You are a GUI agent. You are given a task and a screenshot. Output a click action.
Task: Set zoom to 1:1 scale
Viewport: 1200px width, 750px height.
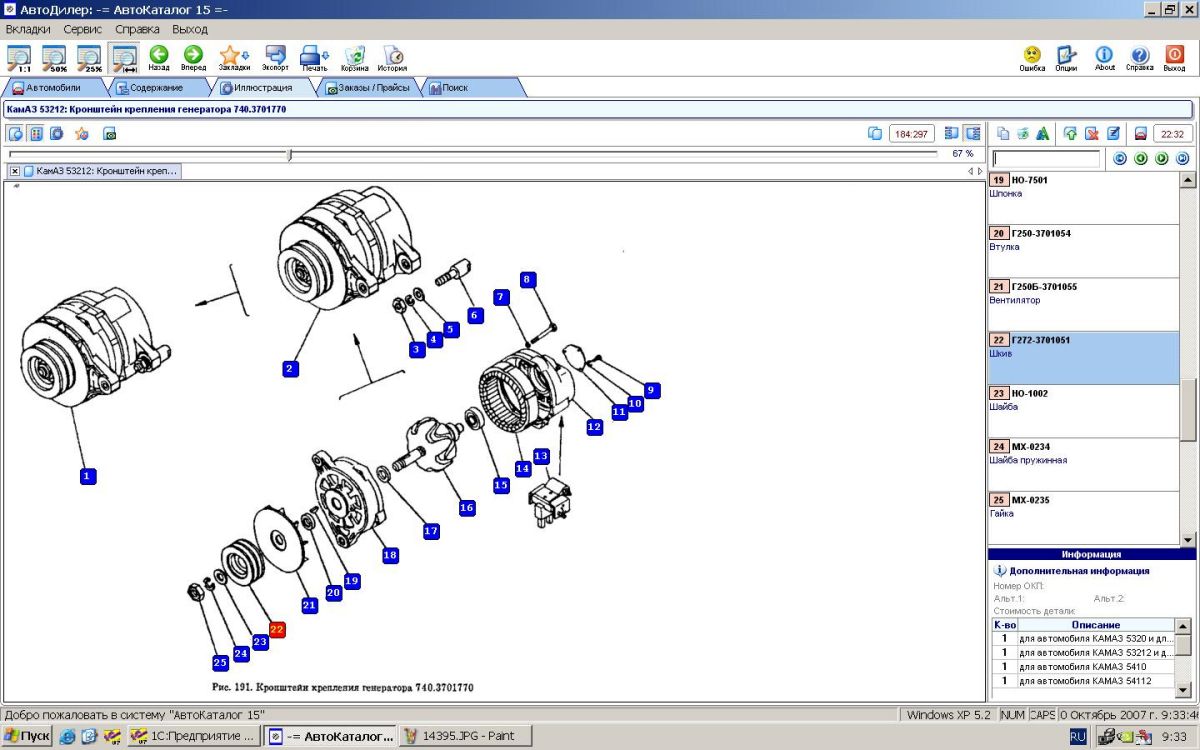coord(19,59)
